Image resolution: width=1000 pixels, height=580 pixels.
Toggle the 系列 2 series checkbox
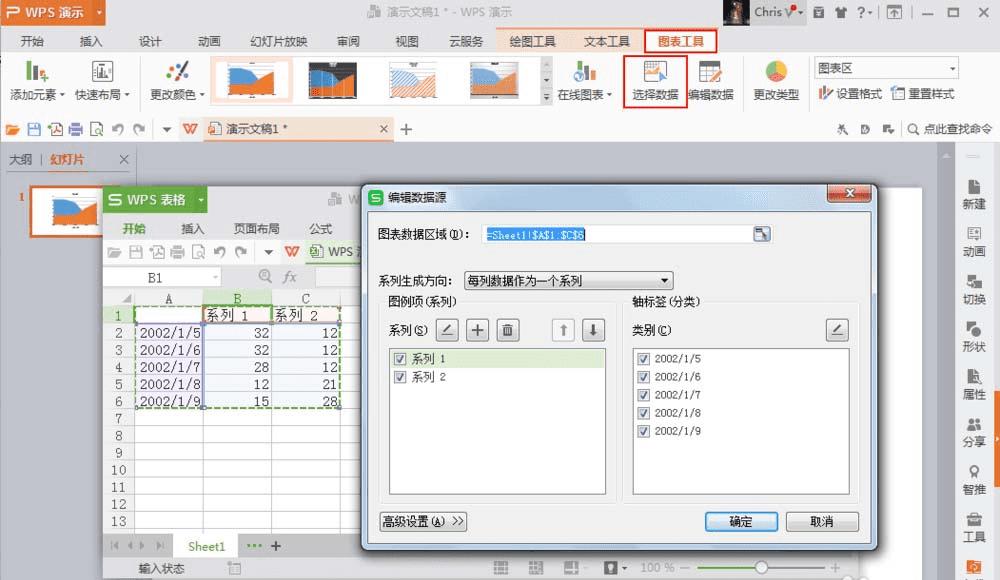400,377
